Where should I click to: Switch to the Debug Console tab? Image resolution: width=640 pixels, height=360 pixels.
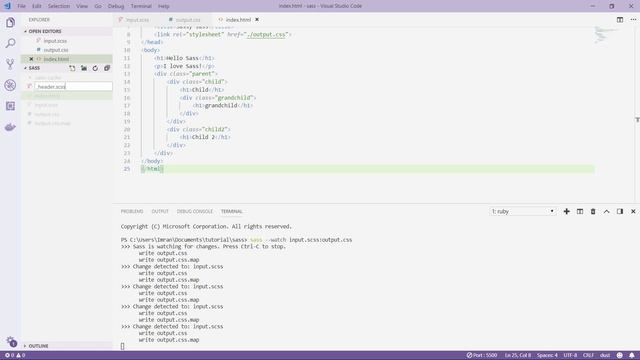pyautogui.click(x=195, y=211)
